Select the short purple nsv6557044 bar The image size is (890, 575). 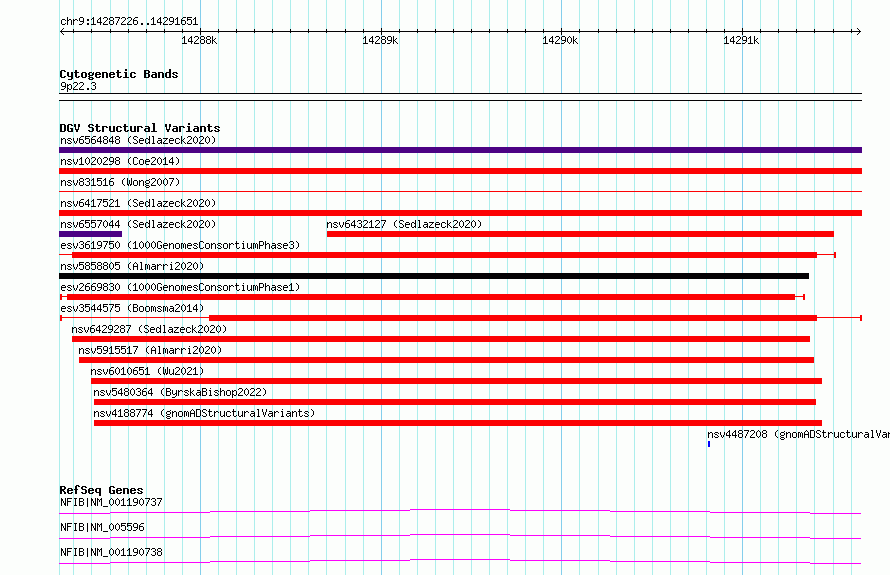tap(90, 234)
